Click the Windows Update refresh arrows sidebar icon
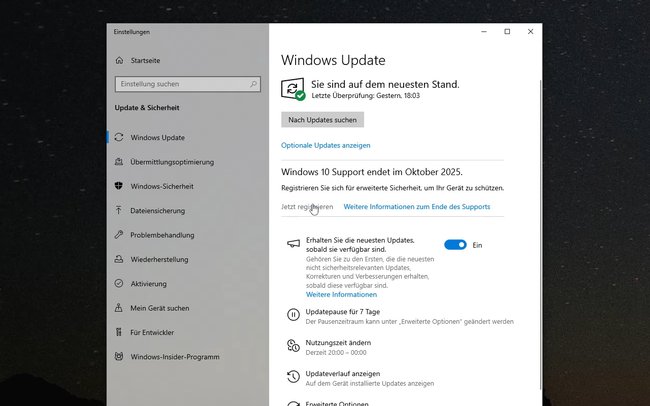Screen dimensions: 650x406 (119, 137)
